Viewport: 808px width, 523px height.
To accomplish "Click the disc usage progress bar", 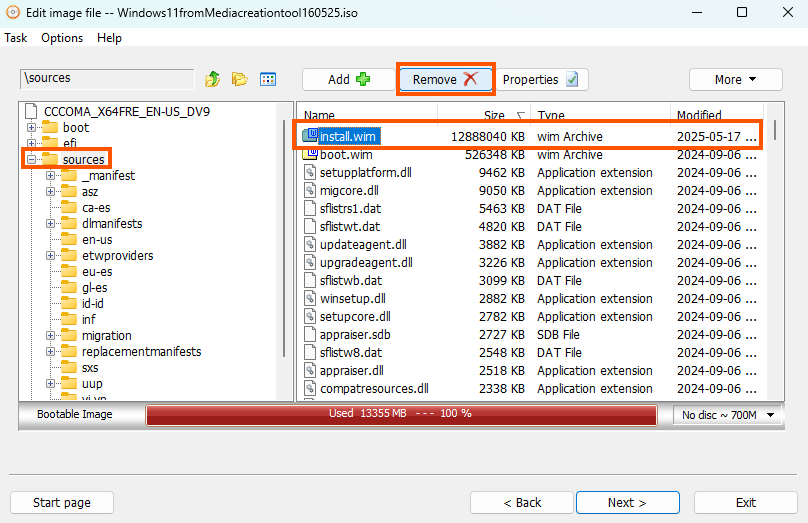I will (401, 415).
